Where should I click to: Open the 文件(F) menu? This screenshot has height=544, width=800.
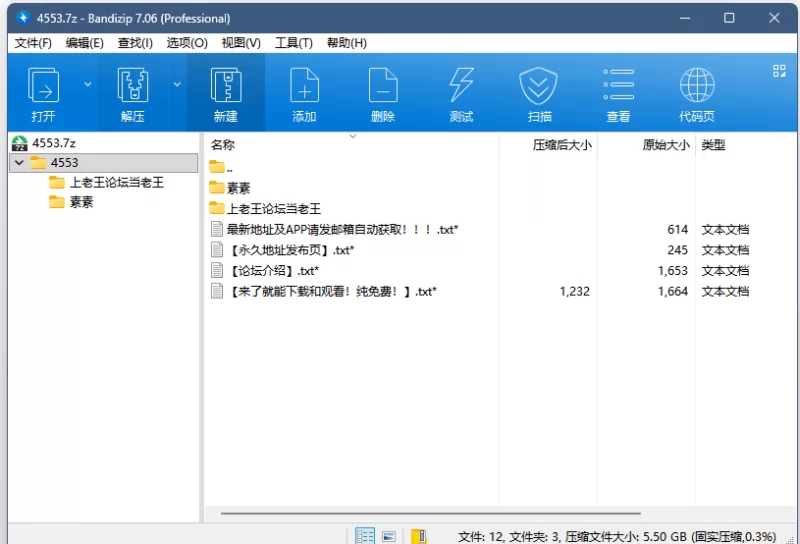tap(33, 43)
